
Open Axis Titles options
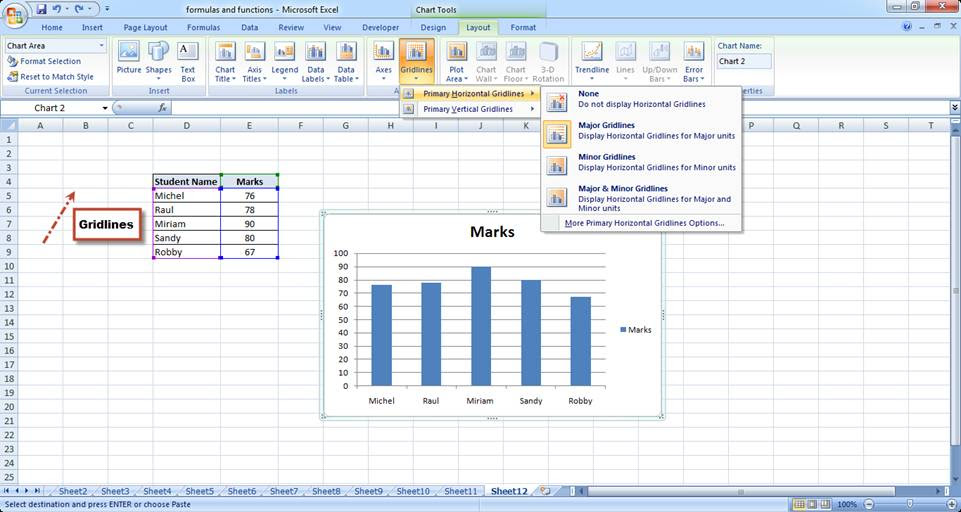(254, 61)
